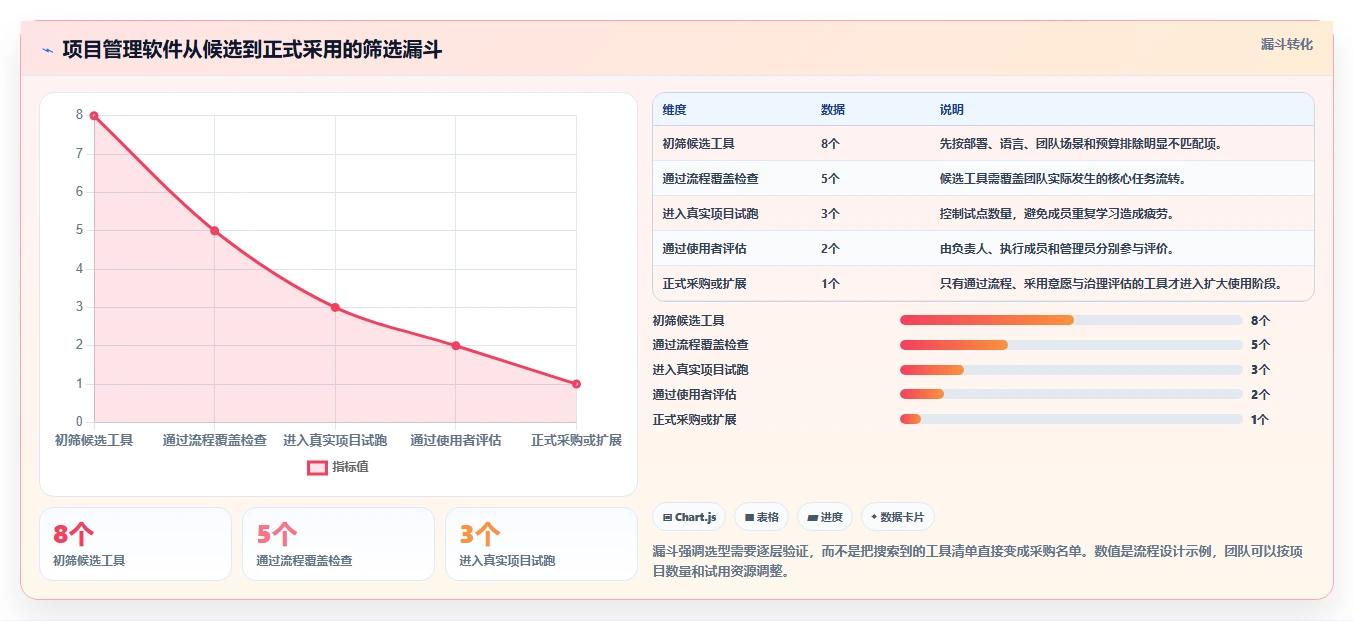1354x621 pixels.
Task: Select the chart data point at value 8
Action: coord(94,116)
